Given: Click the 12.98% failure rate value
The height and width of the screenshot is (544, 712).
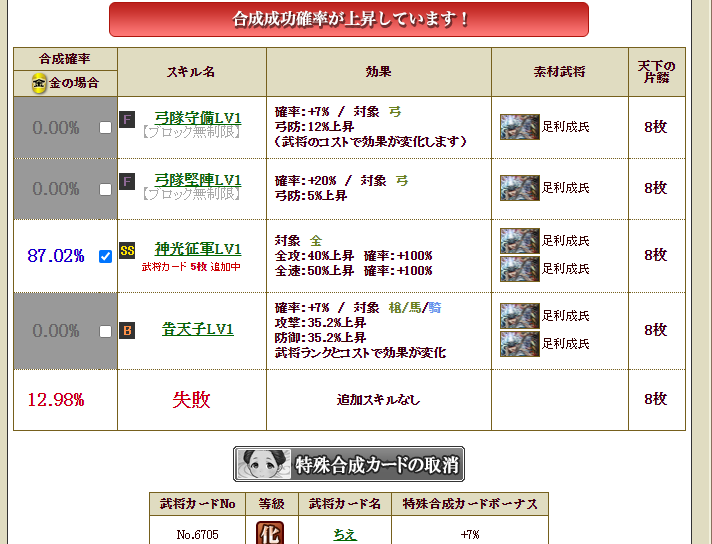Looking at the screenshot, I should point(56,400).
